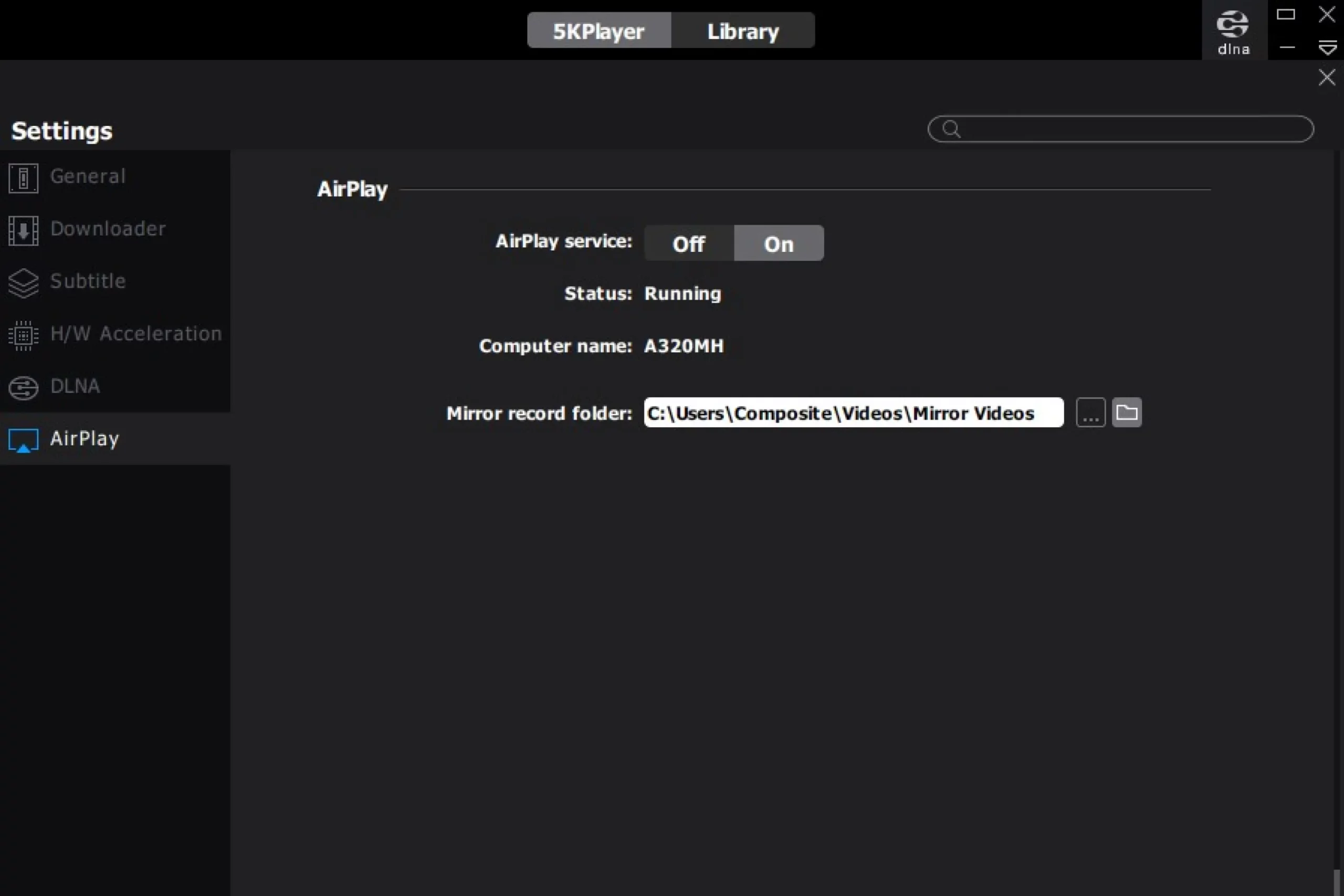Switch to the 5KPlayer tab
Viewport: 1344px width, 896px height.
(x=598, y=31)
